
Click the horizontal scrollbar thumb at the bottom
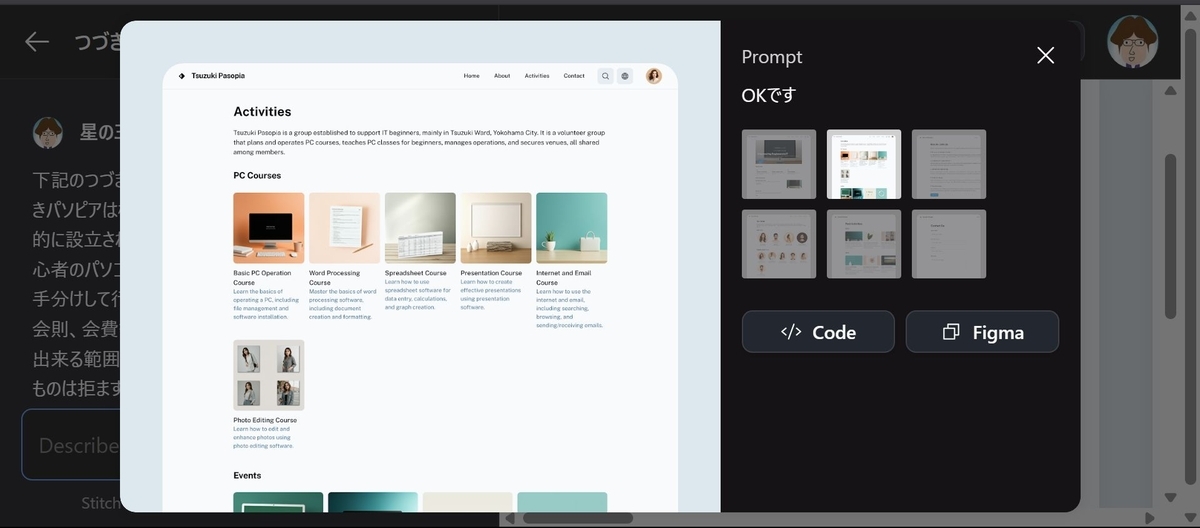[578, 518]
